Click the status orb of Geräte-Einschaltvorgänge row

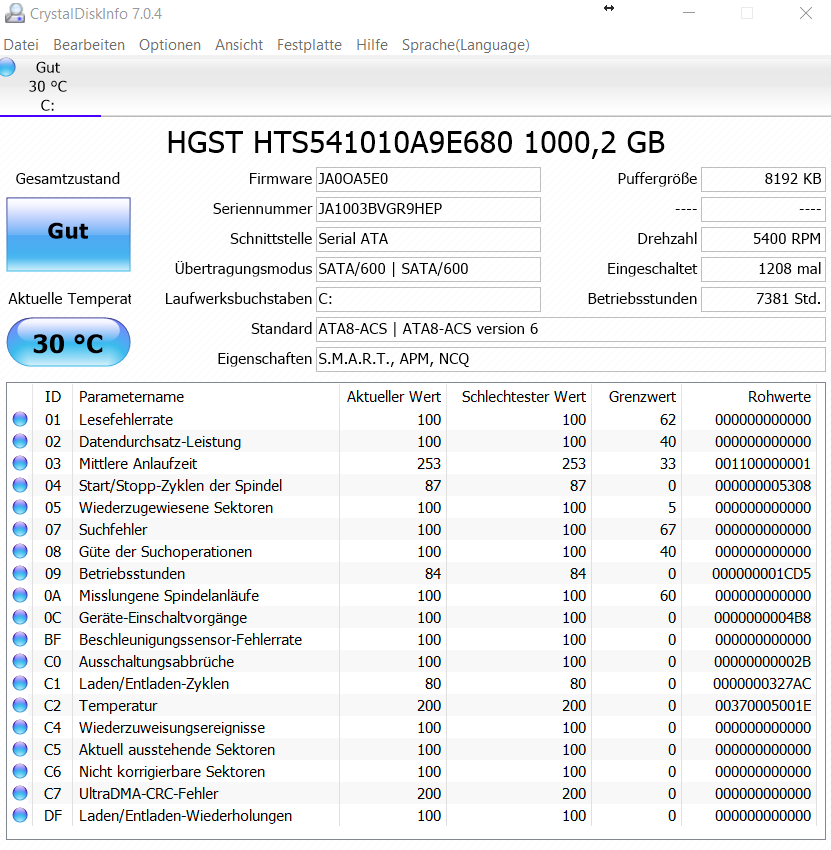pyautogui.click(x=20, y=617)
